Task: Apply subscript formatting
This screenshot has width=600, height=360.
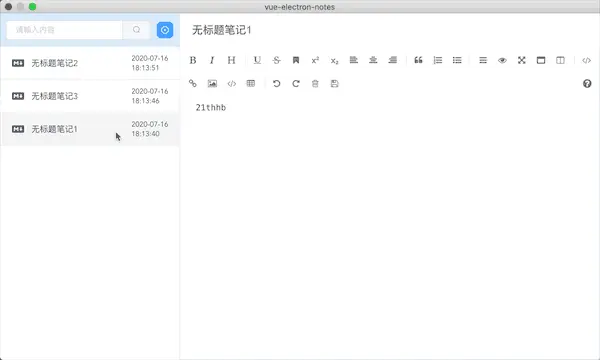Action: pos(334,60)
